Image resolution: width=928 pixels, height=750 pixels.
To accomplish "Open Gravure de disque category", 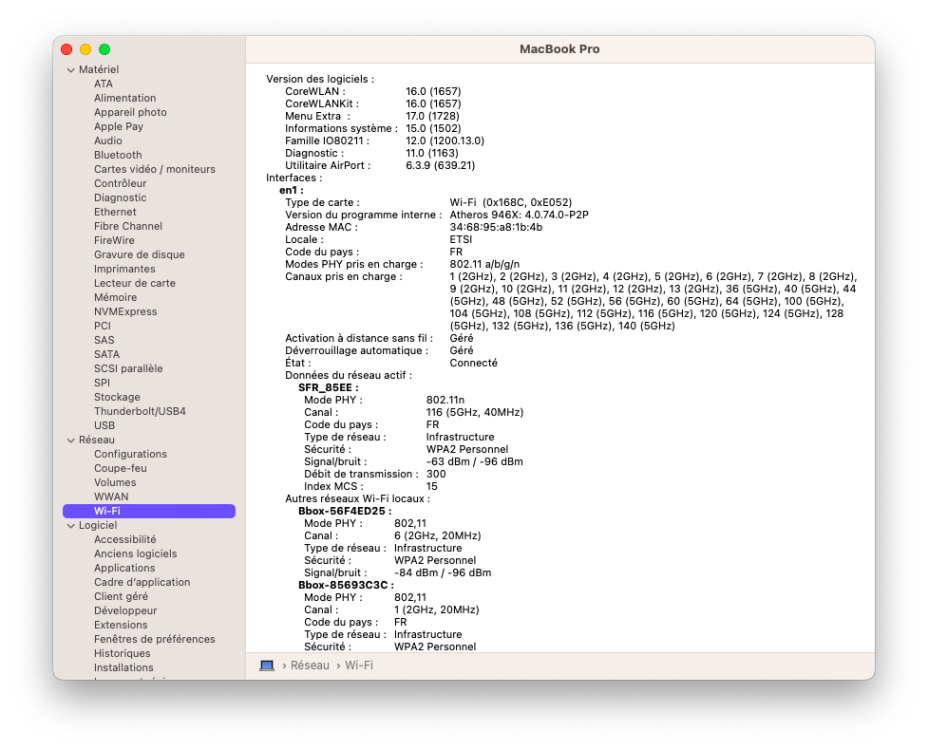I will click(139, 255).
